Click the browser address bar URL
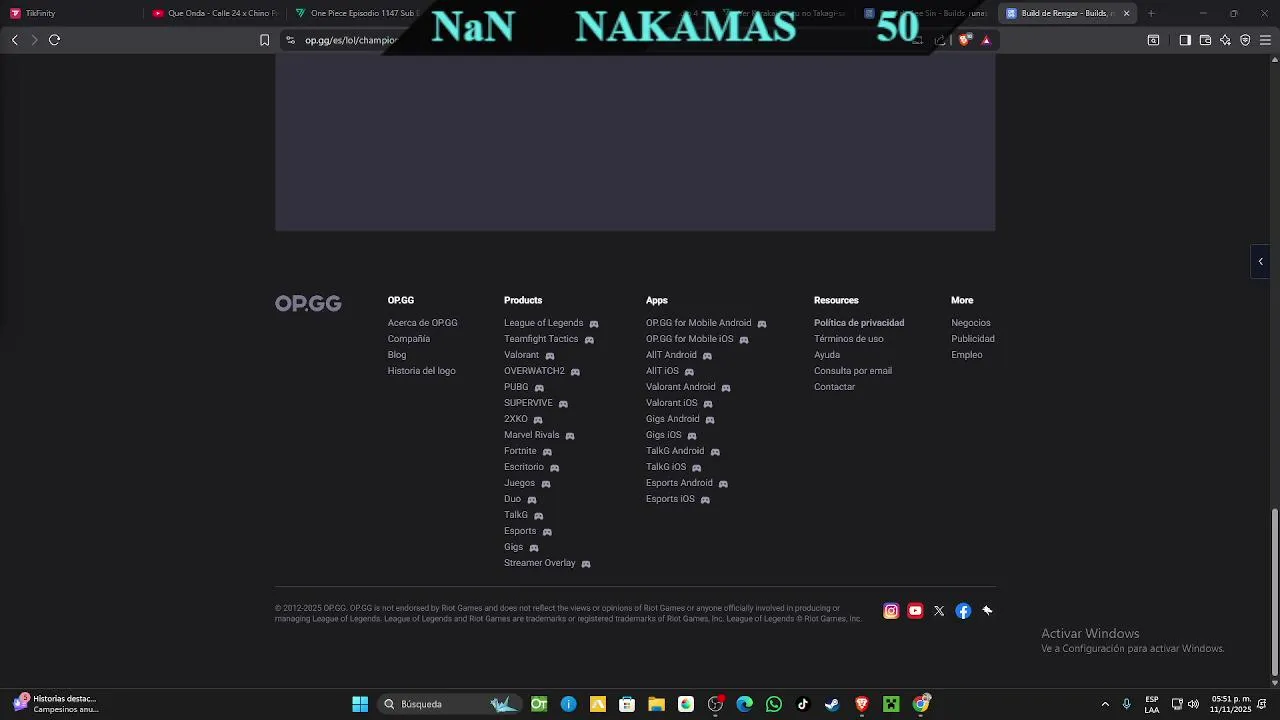 pyautogui.click(x=351, y=40)
